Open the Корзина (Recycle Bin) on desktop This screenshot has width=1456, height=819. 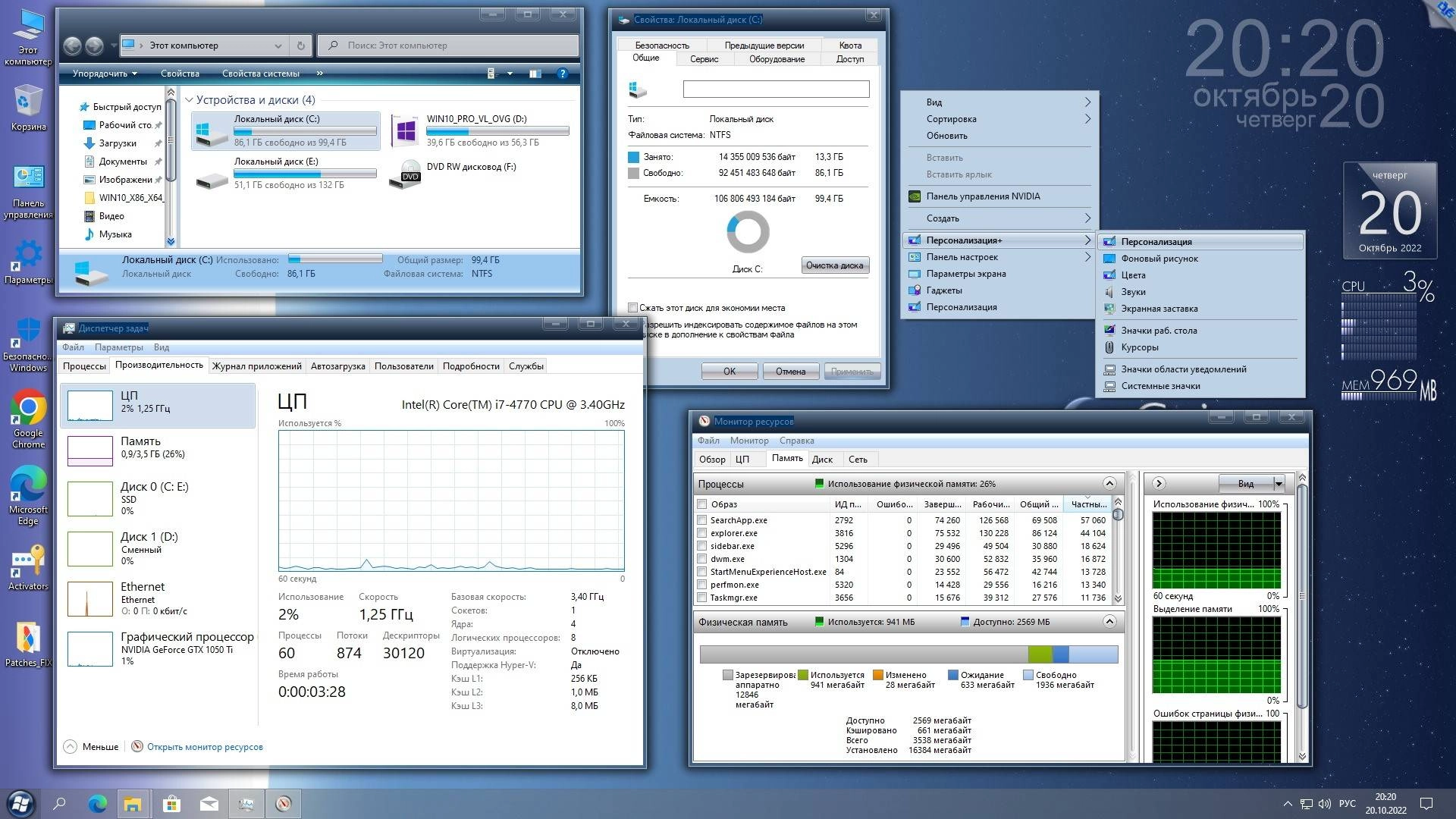pyautogui.click(x=28, y=99)
